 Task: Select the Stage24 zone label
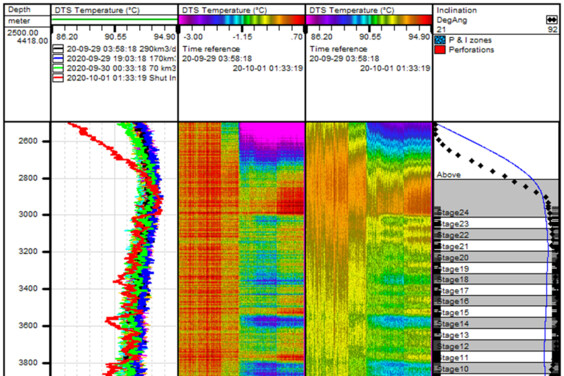point(452,212)
